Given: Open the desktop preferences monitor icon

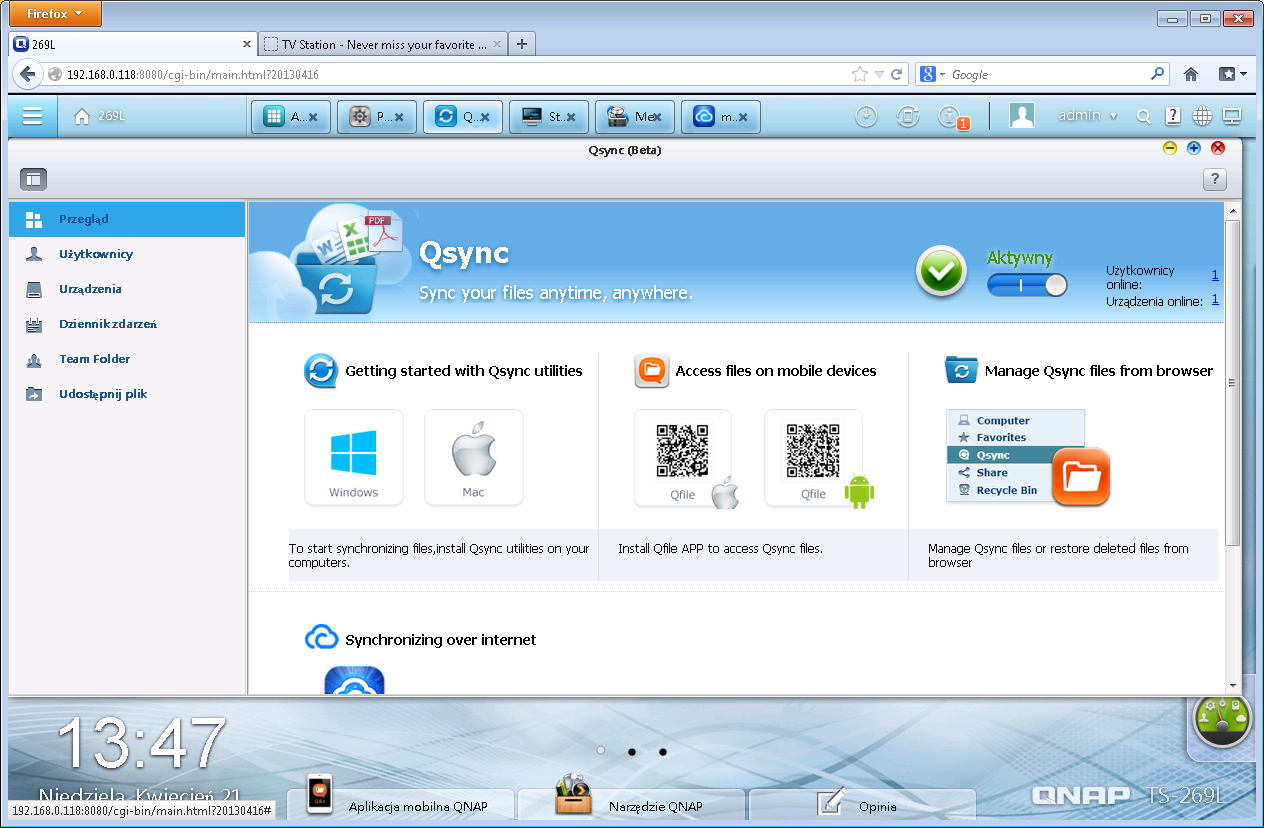Looking at the screenshot, I should pyautogui.click(x=1232, y=117).
